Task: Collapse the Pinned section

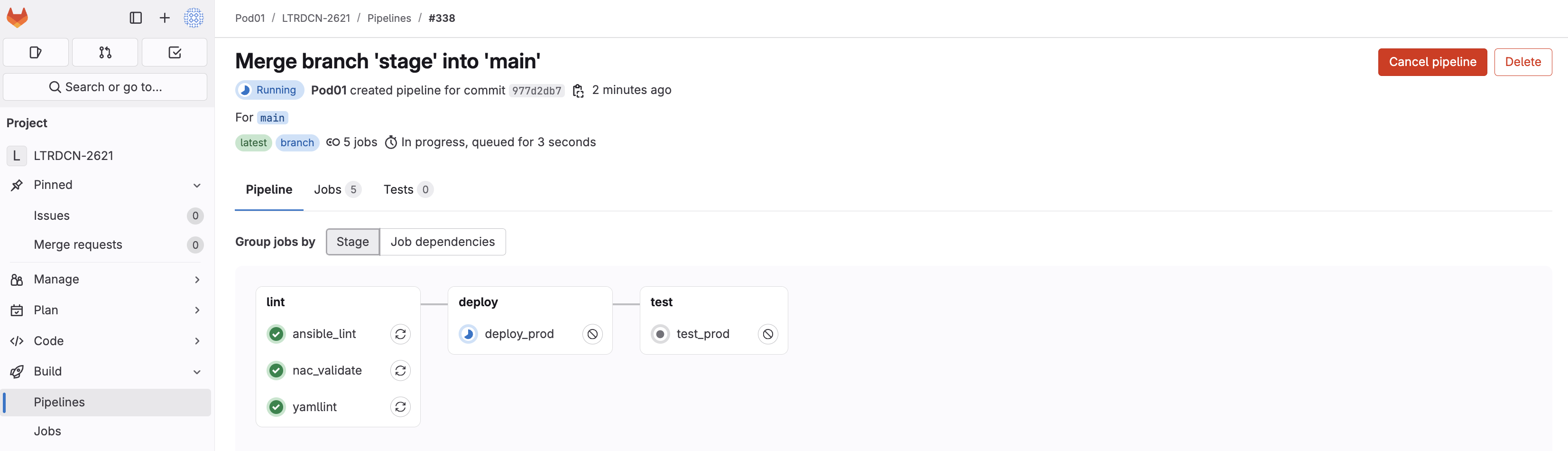Action: click(197, 185)
